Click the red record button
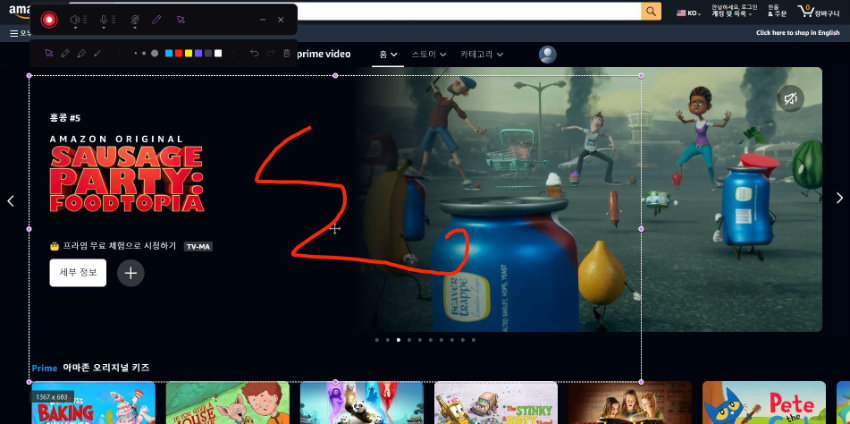Image resolution: width=850 pixels, height=424 pixels. (x=49, y=19)
